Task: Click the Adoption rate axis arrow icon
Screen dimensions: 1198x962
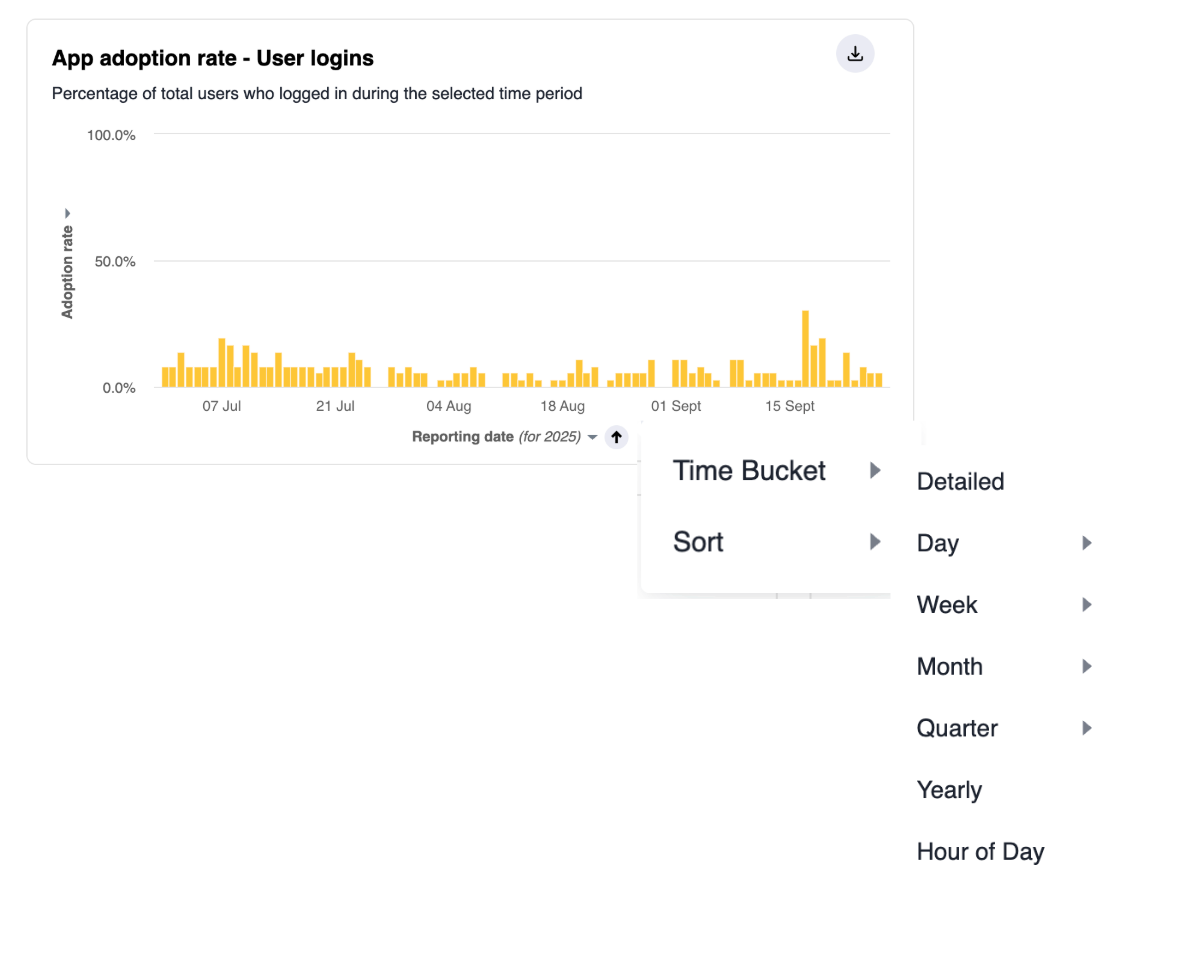Action: coord(67,213)
